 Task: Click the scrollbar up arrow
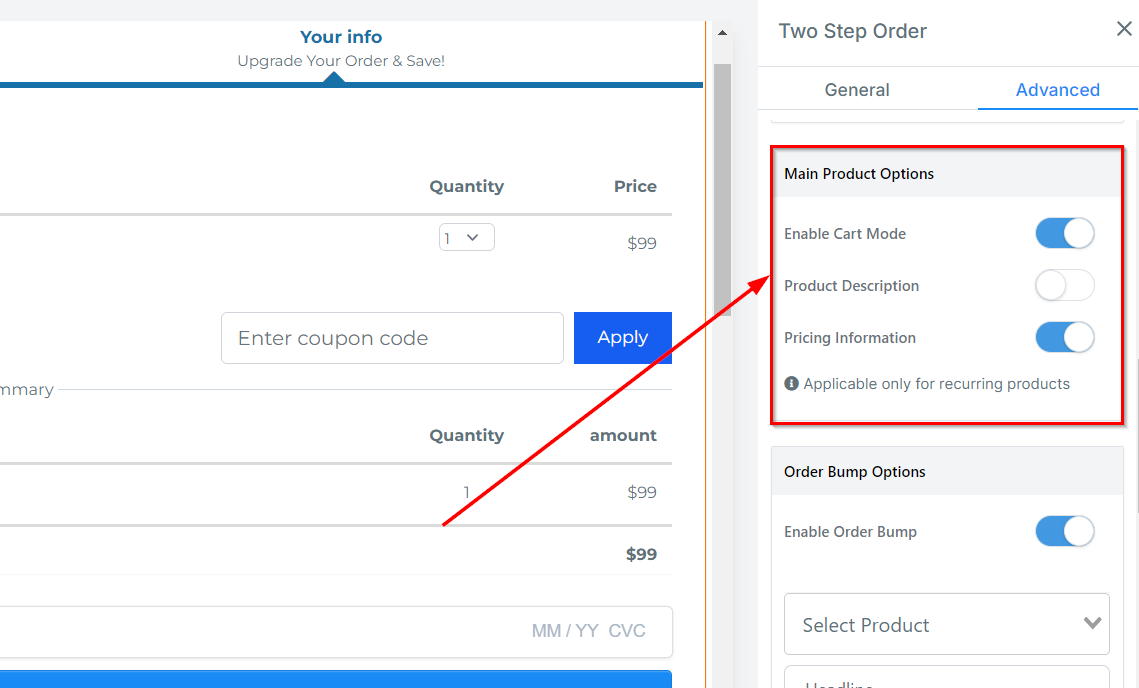[x=722, y=34]
